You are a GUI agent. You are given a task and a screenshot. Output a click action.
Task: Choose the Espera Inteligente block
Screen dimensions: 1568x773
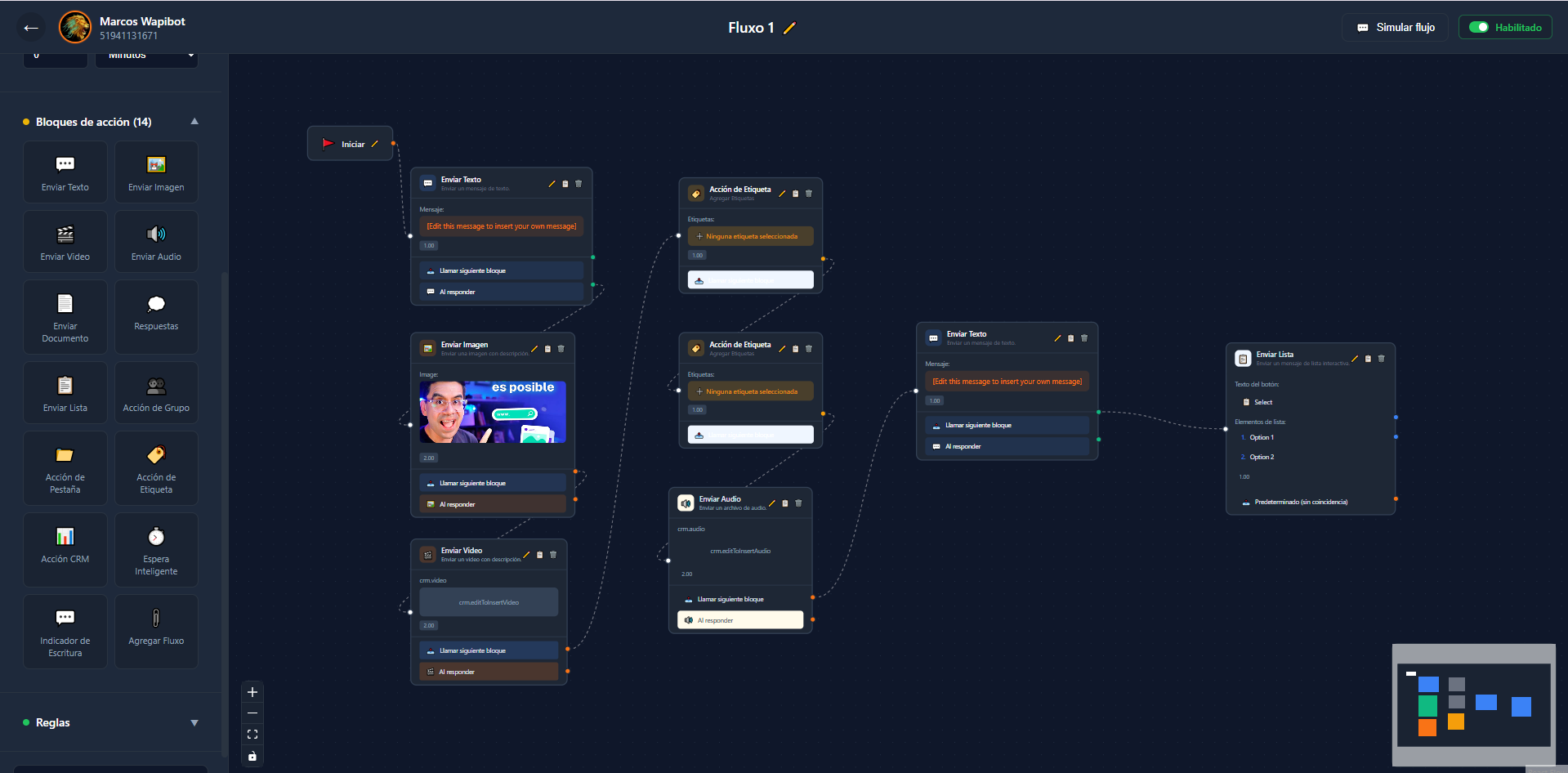(156, 549)
